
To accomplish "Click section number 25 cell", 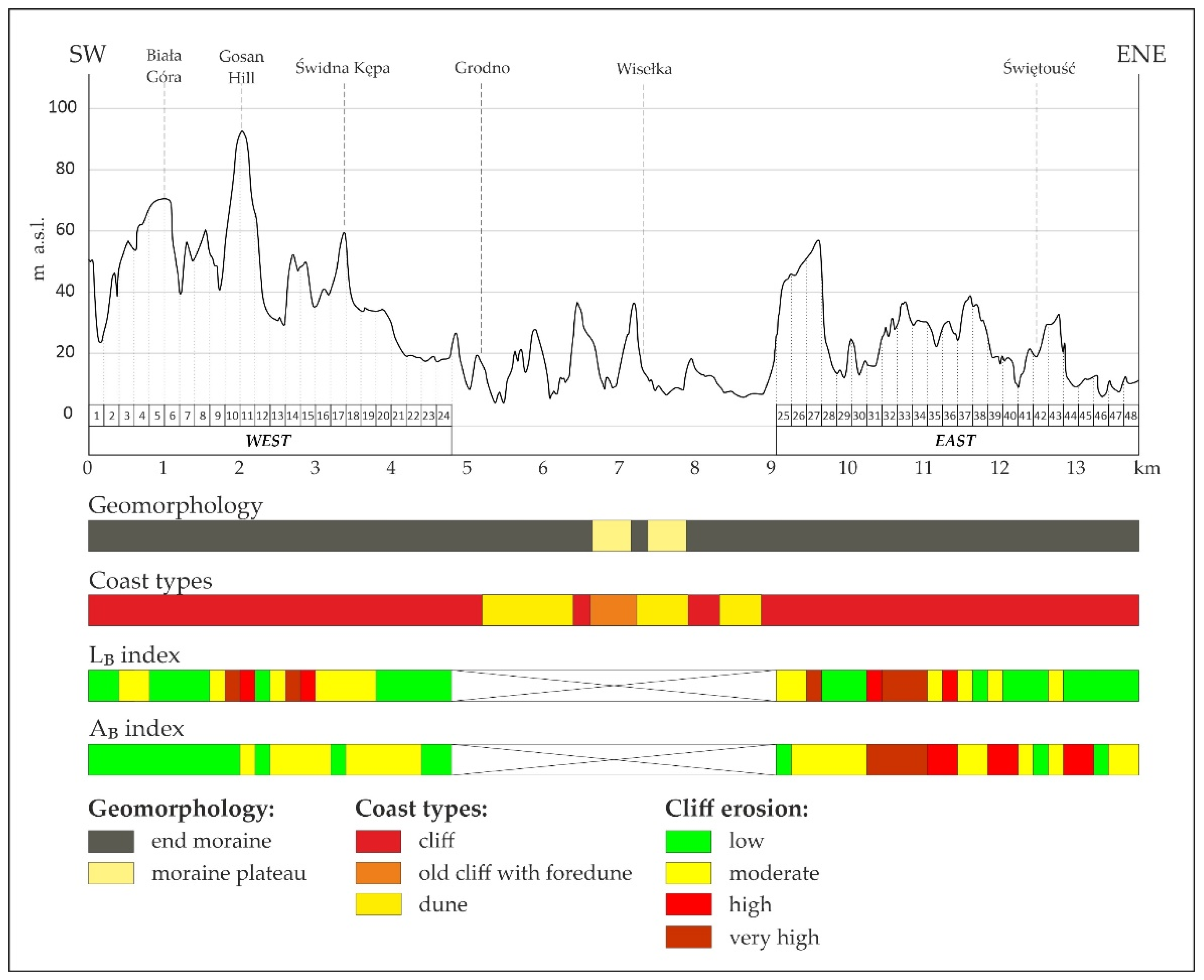I will 784,416.
